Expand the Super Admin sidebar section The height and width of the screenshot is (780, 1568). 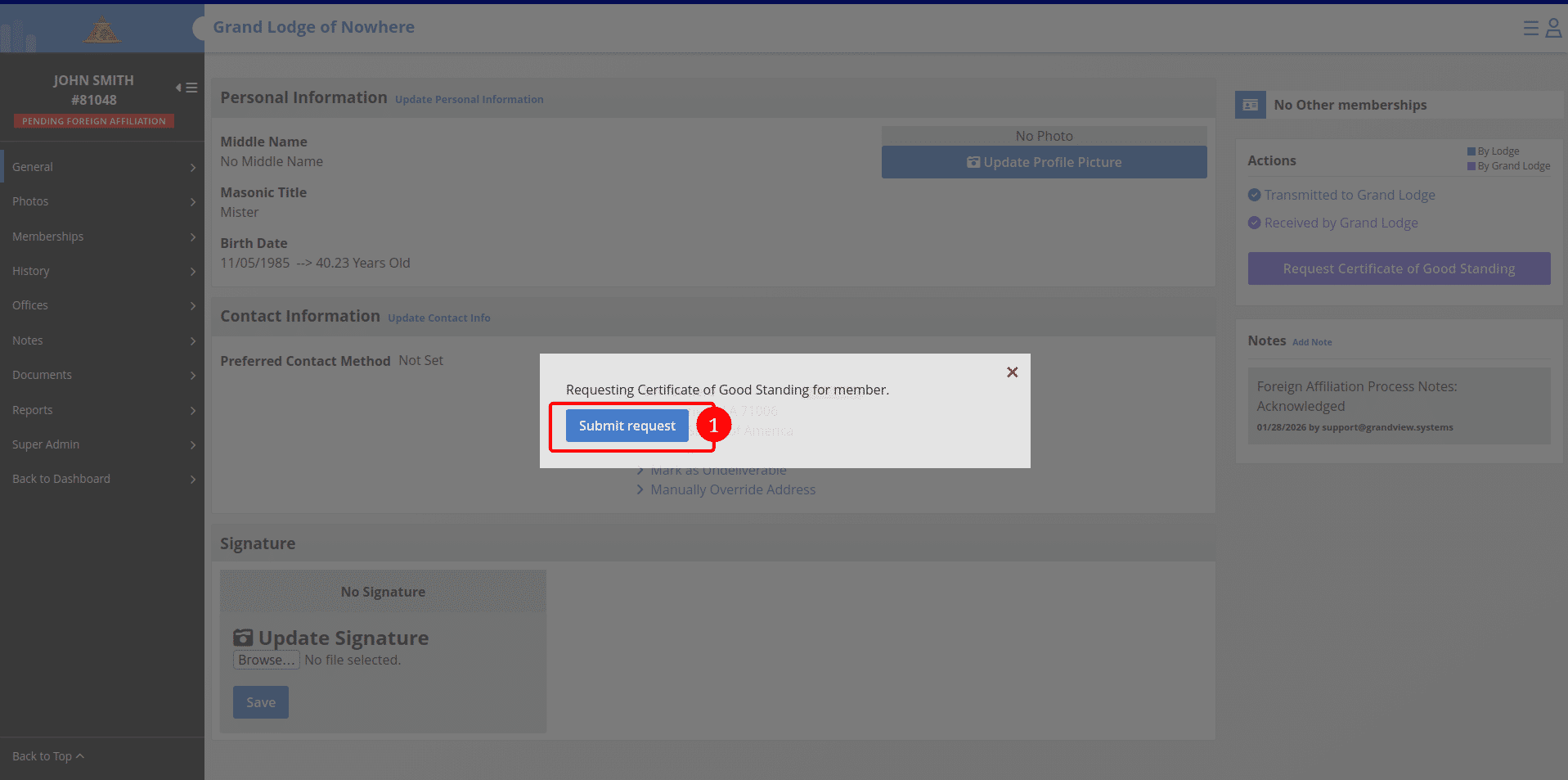(102, 444)
